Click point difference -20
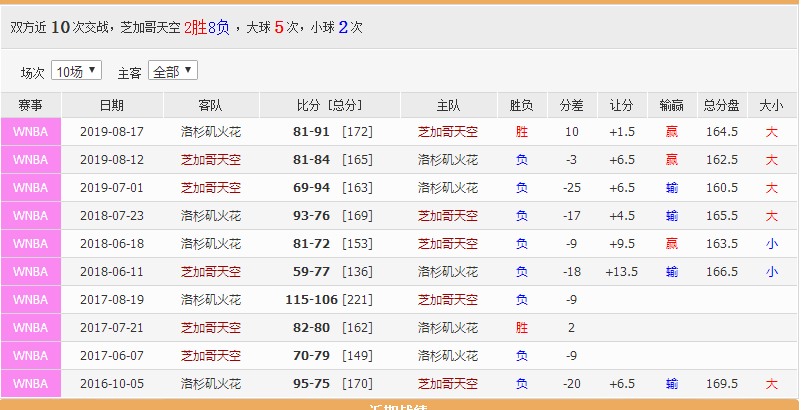The width and height of the screenshot is (809, 410). pos(571,383)
